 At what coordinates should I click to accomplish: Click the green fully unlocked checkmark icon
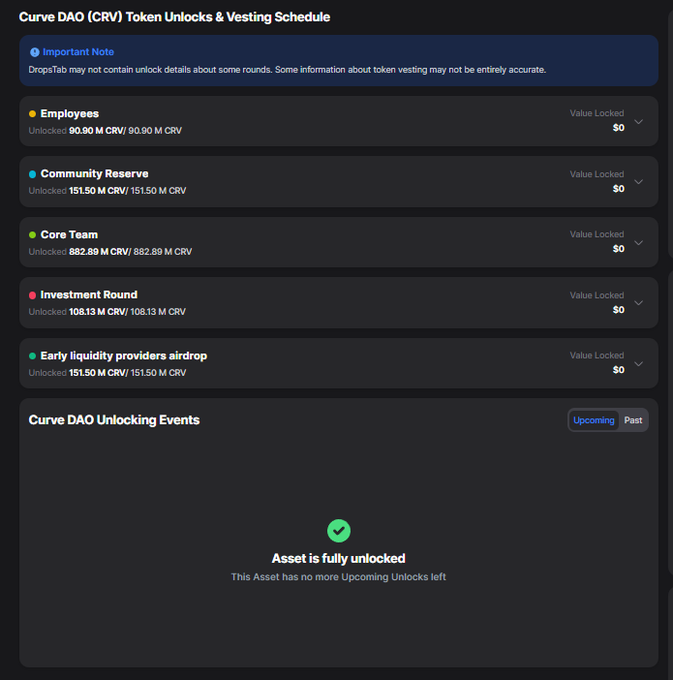click(x=339, y=530)
